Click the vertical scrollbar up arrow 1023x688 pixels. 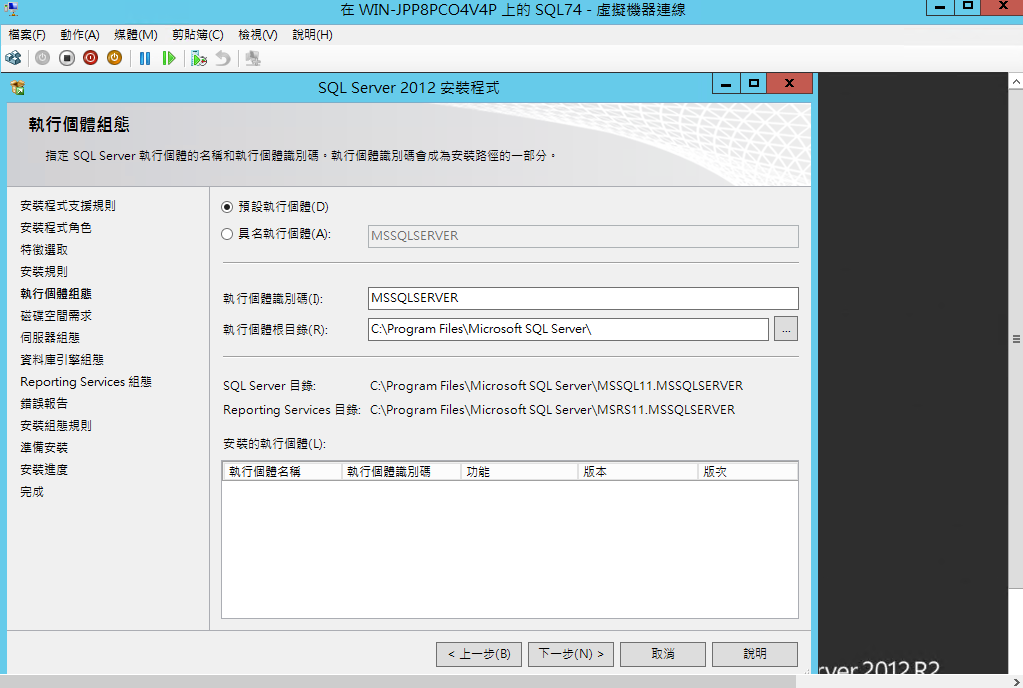[1016, 82]
